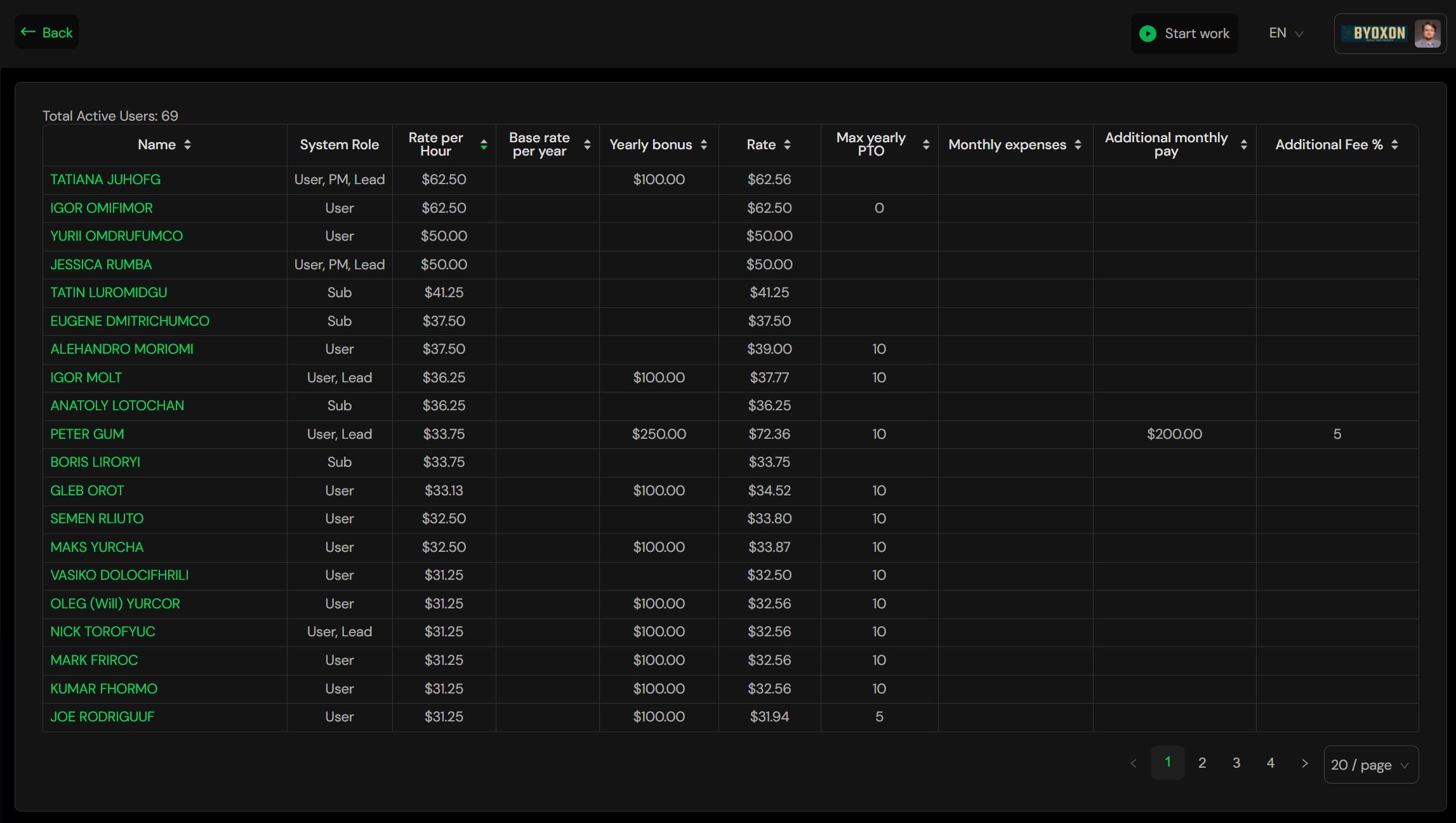
Task: Click Additional Fee % sort arrows
Action: click(x=1394, y=145)
